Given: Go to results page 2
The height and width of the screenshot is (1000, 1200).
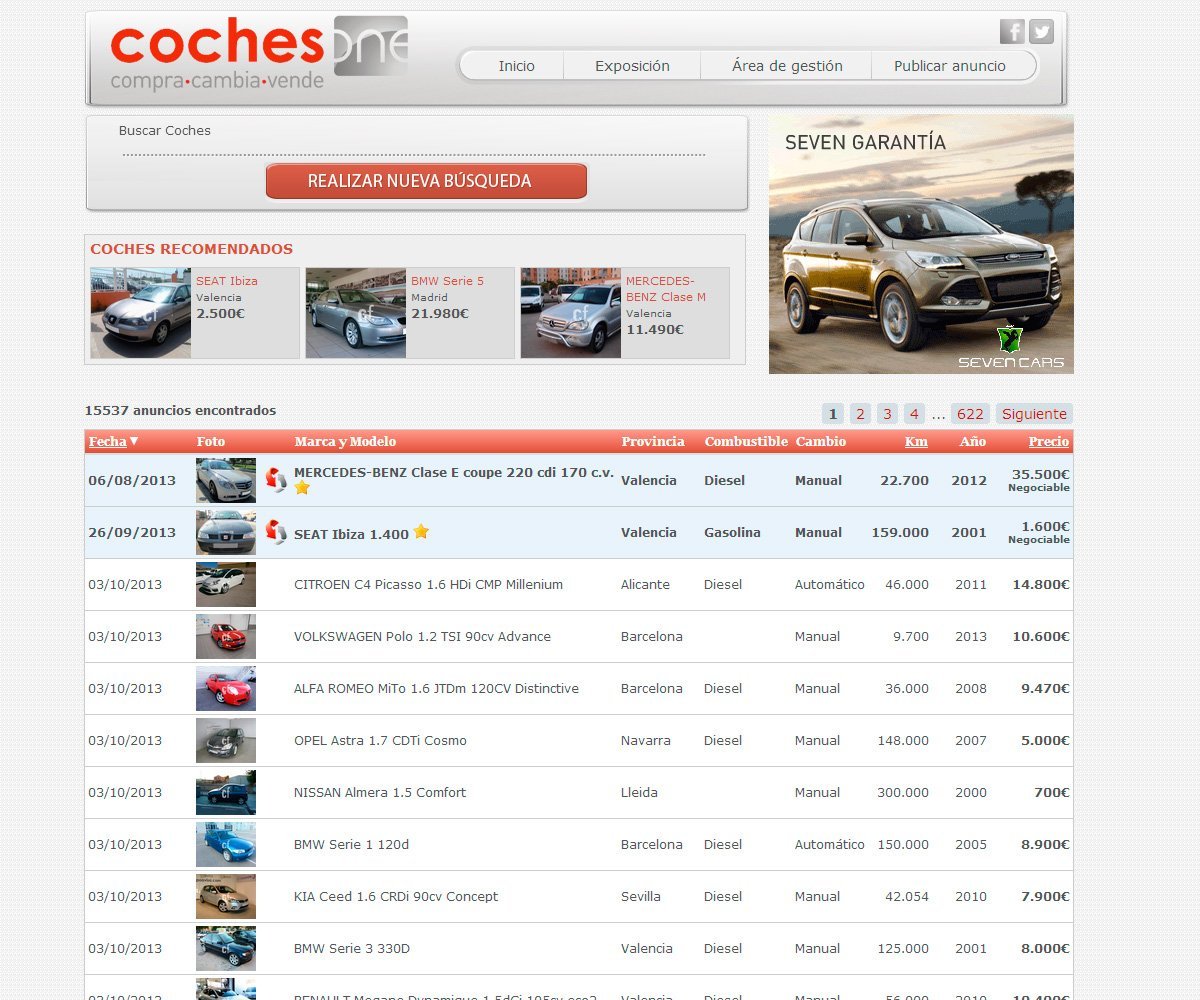Looking at the screenshot, I should click(860, 414).
